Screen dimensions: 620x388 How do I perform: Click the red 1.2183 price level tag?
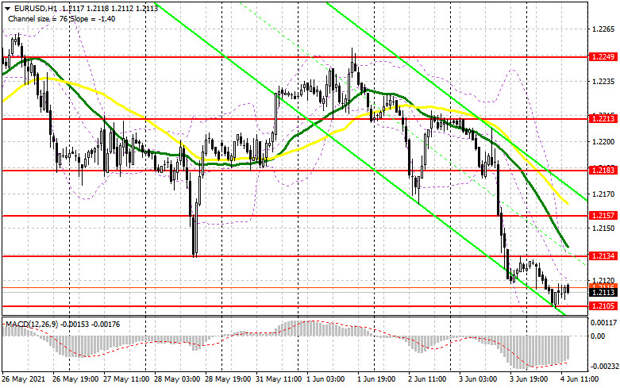603,170
